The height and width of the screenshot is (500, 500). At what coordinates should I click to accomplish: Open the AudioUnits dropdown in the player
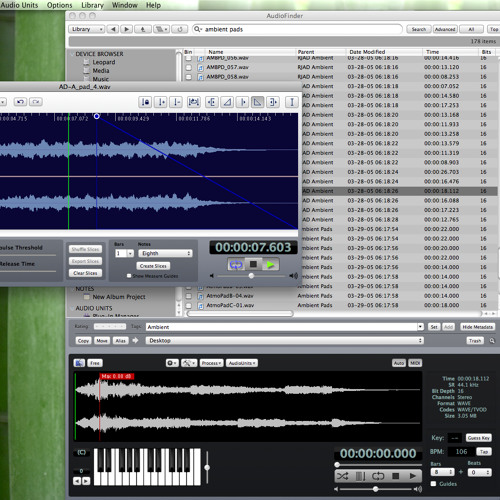click(242, 363)
